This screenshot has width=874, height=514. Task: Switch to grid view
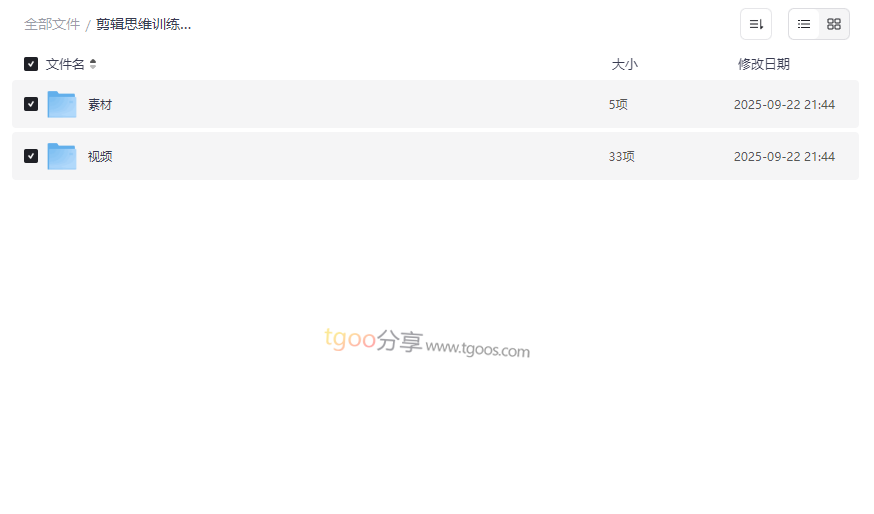point(834,24)
